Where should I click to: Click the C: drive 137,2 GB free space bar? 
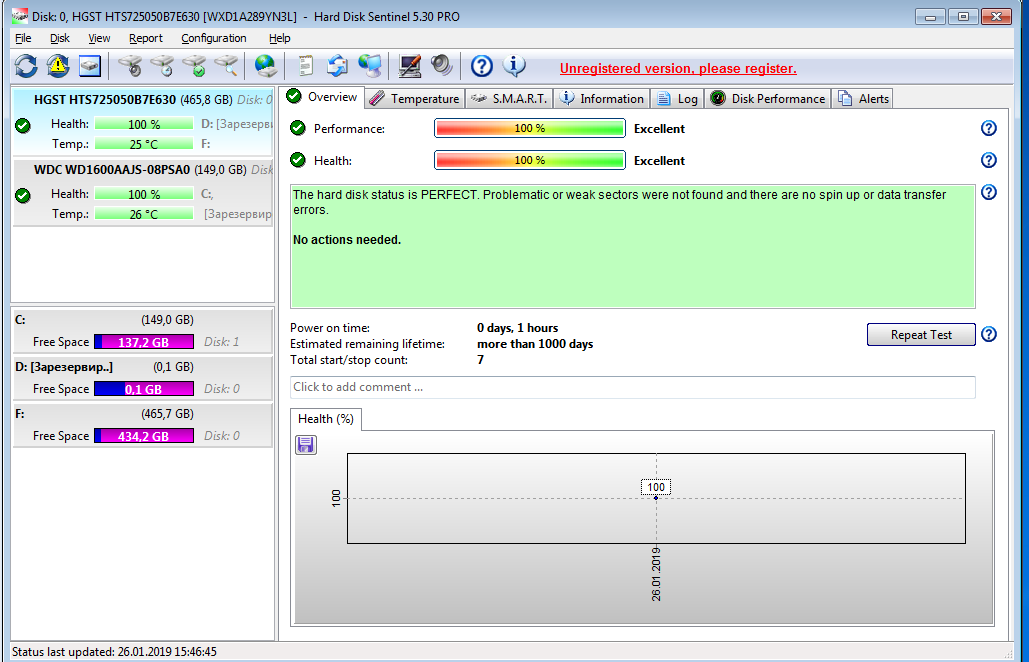144,342
